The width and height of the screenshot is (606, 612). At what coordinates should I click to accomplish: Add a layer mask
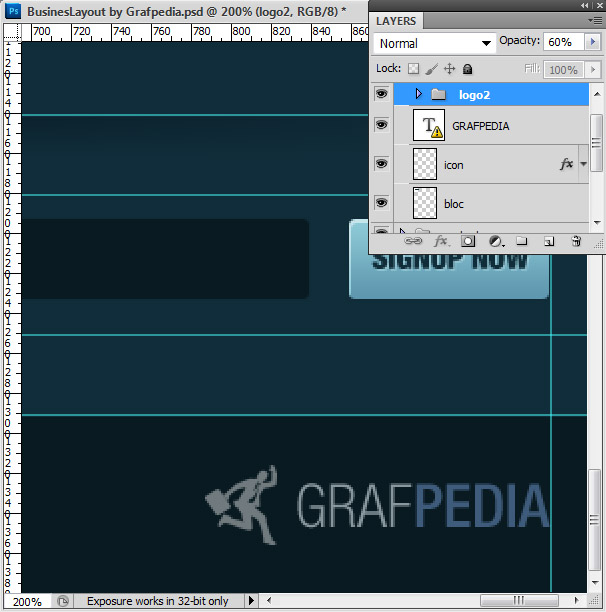468,241
